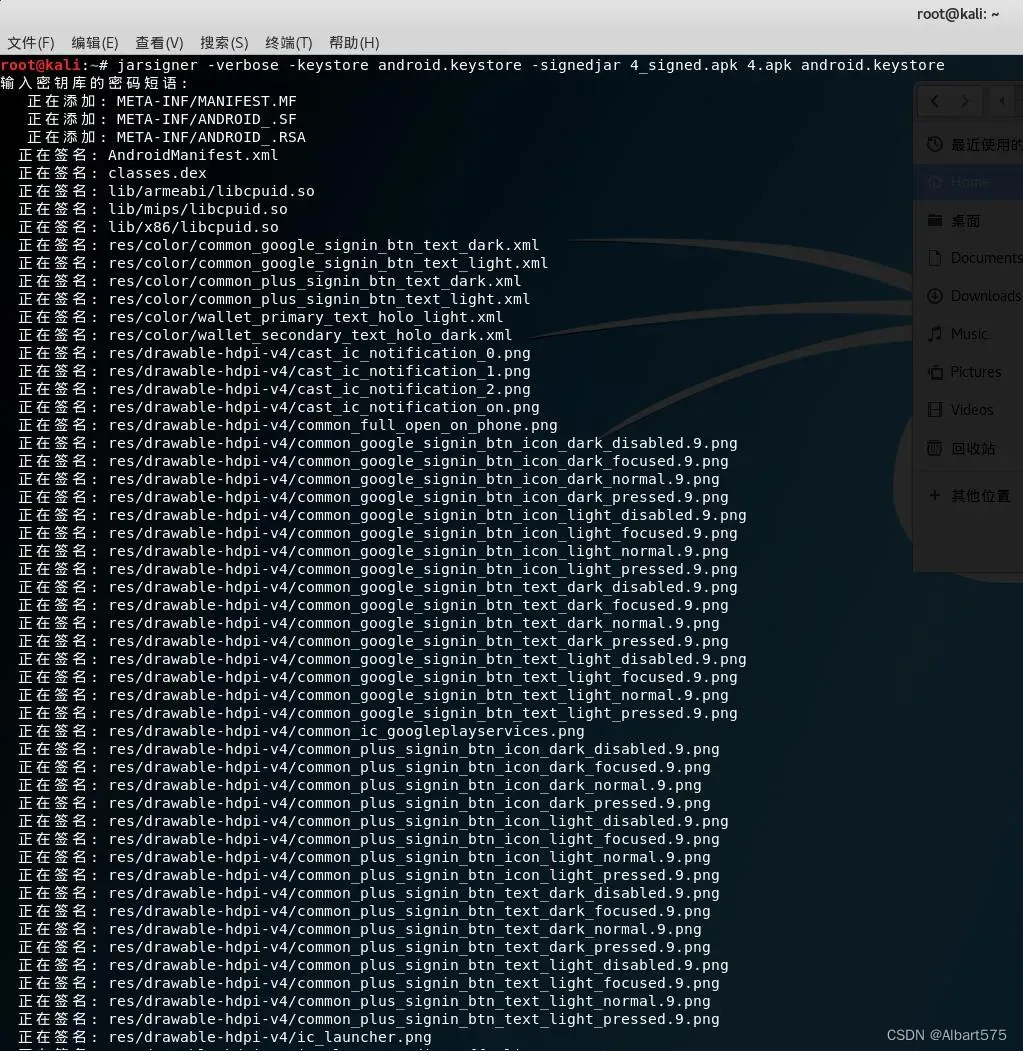Screen dimensions: 1023x1051
Task: Click 其他位置 to browse other locations
Action: pos(978,495)
